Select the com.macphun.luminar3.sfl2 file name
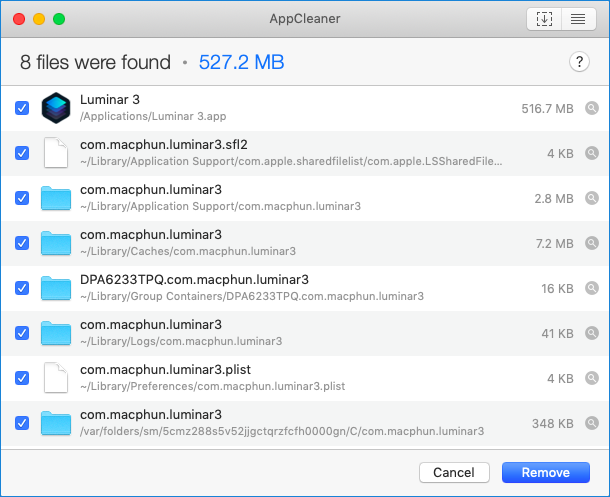This screenshot has height=497, width=610. tap(164, 145)
